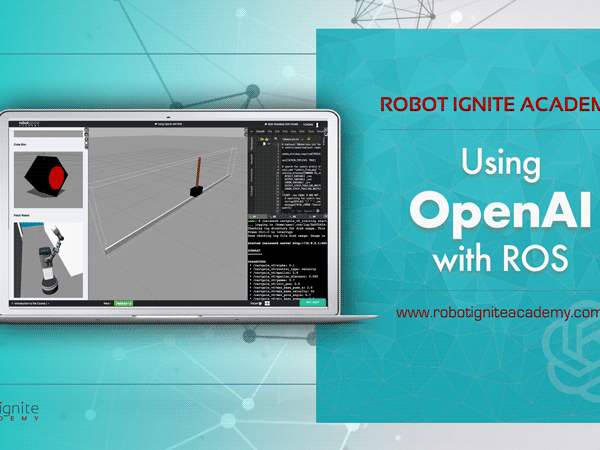This screenshot has width=600, height=450.
Task: Click the "OpenAI" title text
Action: pos(501,212)
